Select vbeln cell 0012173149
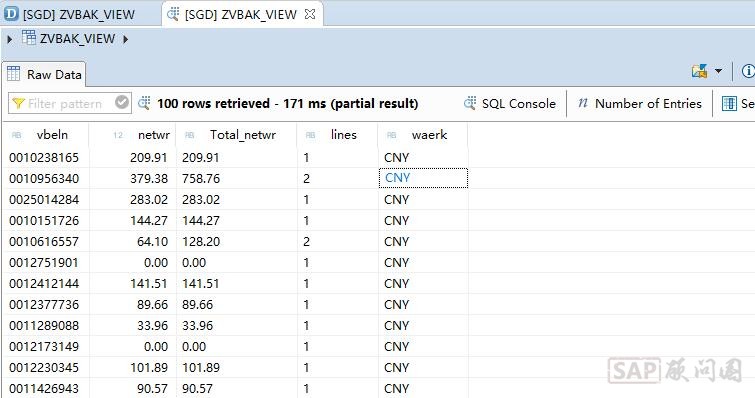Viewport: 755px width, 398px height. (44, 347)
